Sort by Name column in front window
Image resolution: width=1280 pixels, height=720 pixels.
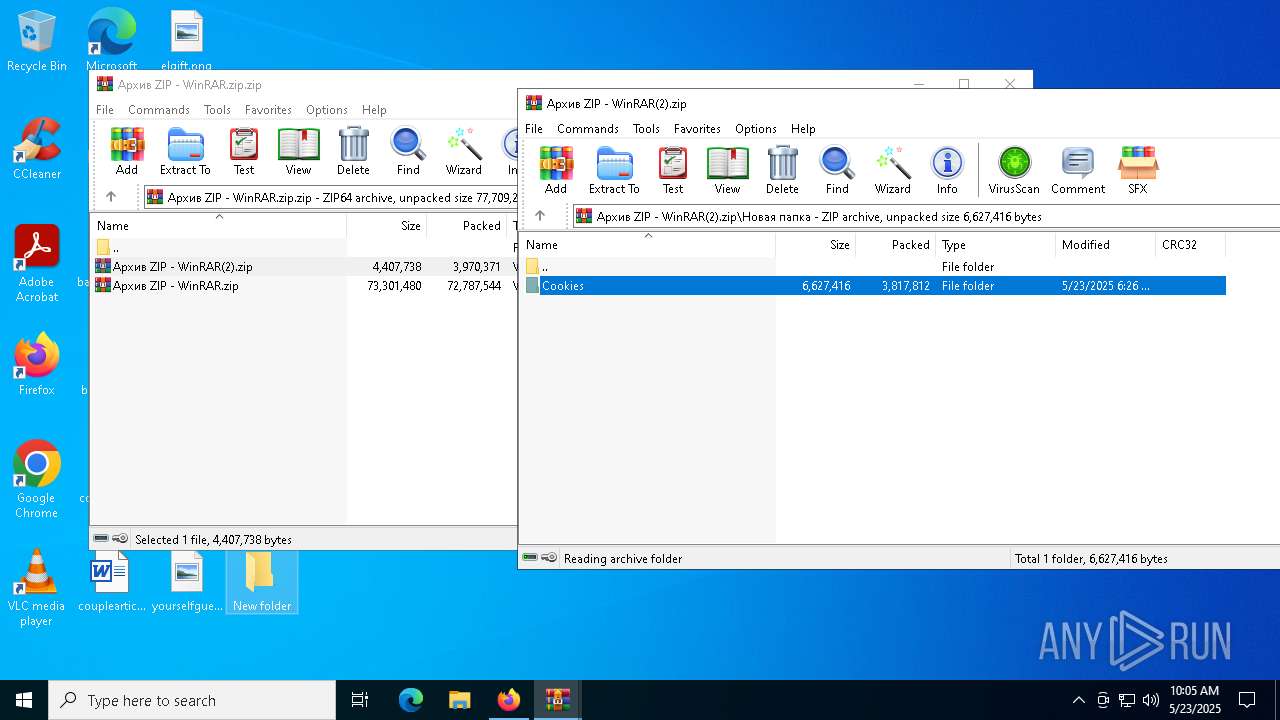click(648, 245)
